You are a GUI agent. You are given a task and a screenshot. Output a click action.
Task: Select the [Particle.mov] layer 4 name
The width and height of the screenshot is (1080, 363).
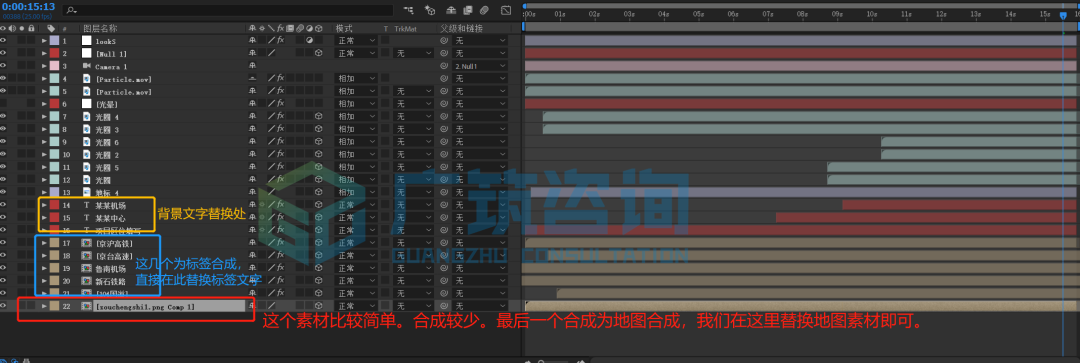(x=123, y=79)
